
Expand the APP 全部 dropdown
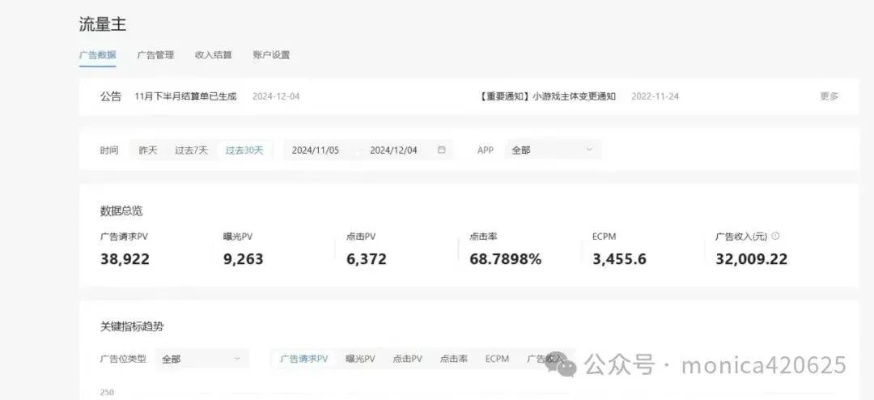[553, 150]
